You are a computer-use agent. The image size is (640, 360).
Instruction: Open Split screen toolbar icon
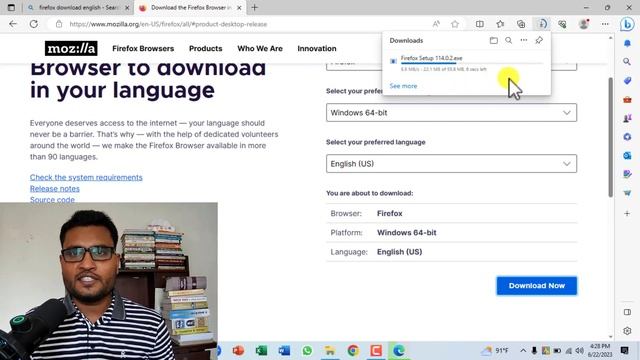[x=480, y=24]
